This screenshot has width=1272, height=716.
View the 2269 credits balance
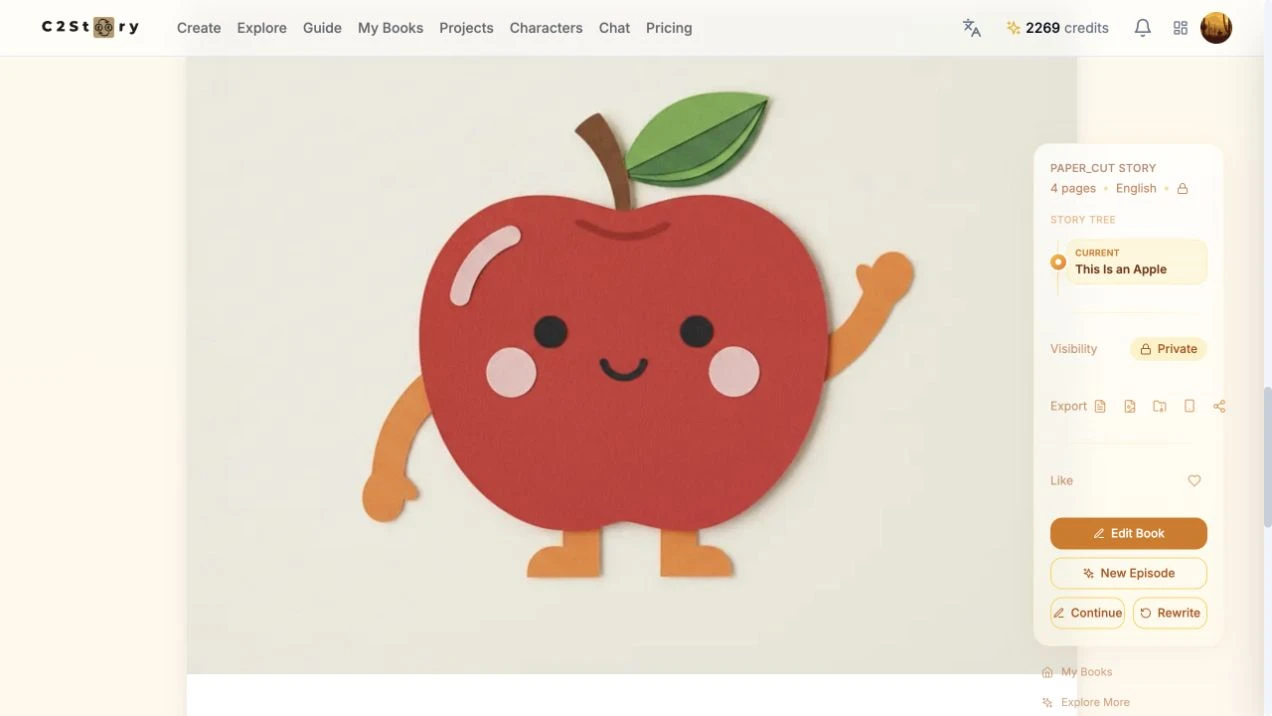[x=1057, y=28]
